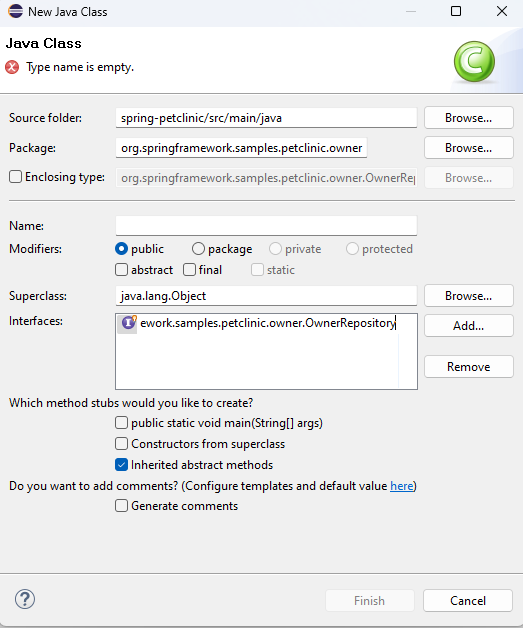Check the abstract modifier

[121, 270]
